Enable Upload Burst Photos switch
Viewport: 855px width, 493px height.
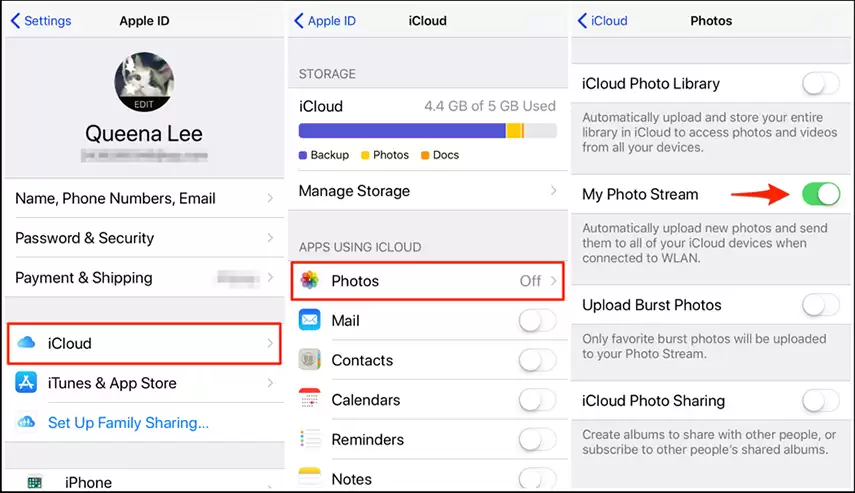821,305
